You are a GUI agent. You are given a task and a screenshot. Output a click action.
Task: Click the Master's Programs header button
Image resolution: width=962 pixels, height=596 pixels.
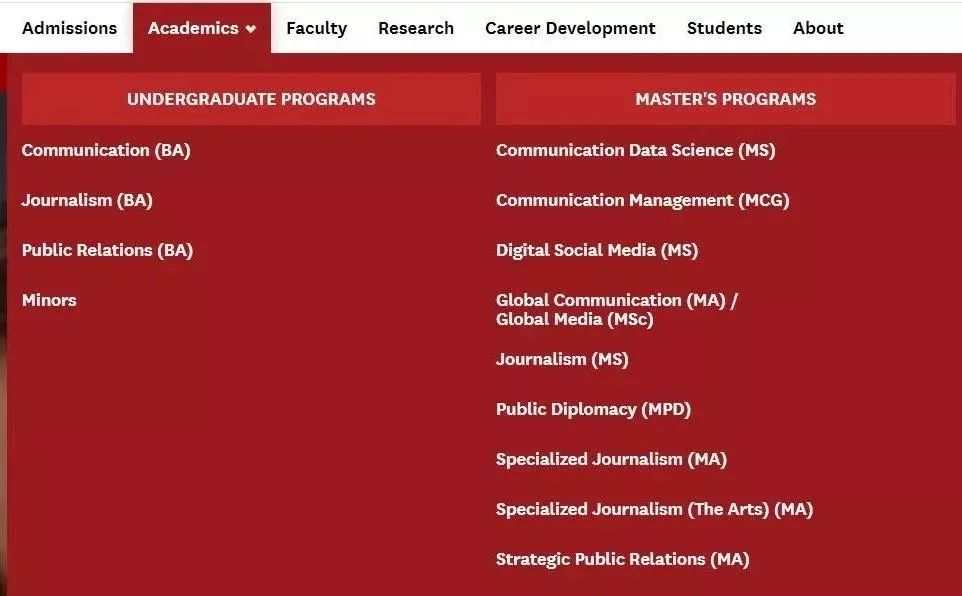click(725, 99)
